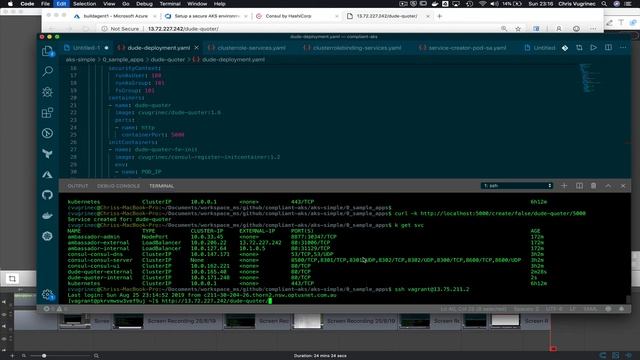The height and width of the screenshot is (360, 640).
Task: Open the terminal selector dropdown '1: ssh'
Action: (517, 186)
